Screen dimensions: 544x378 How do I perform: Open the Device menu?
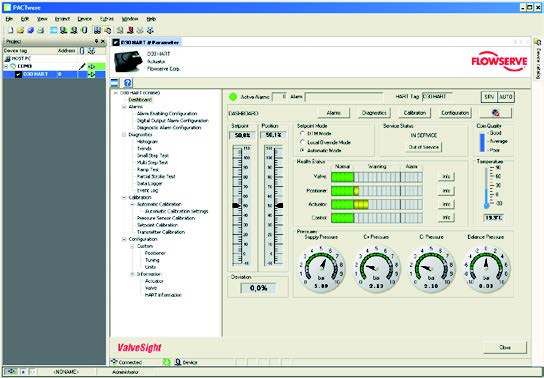click(85, 19)
